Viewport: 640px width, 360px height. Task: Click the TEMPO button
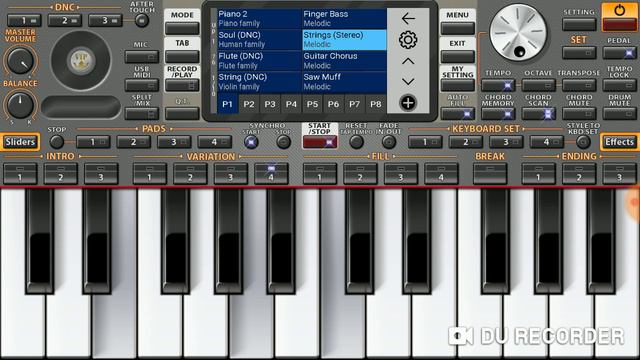click(x=498, y=85)
